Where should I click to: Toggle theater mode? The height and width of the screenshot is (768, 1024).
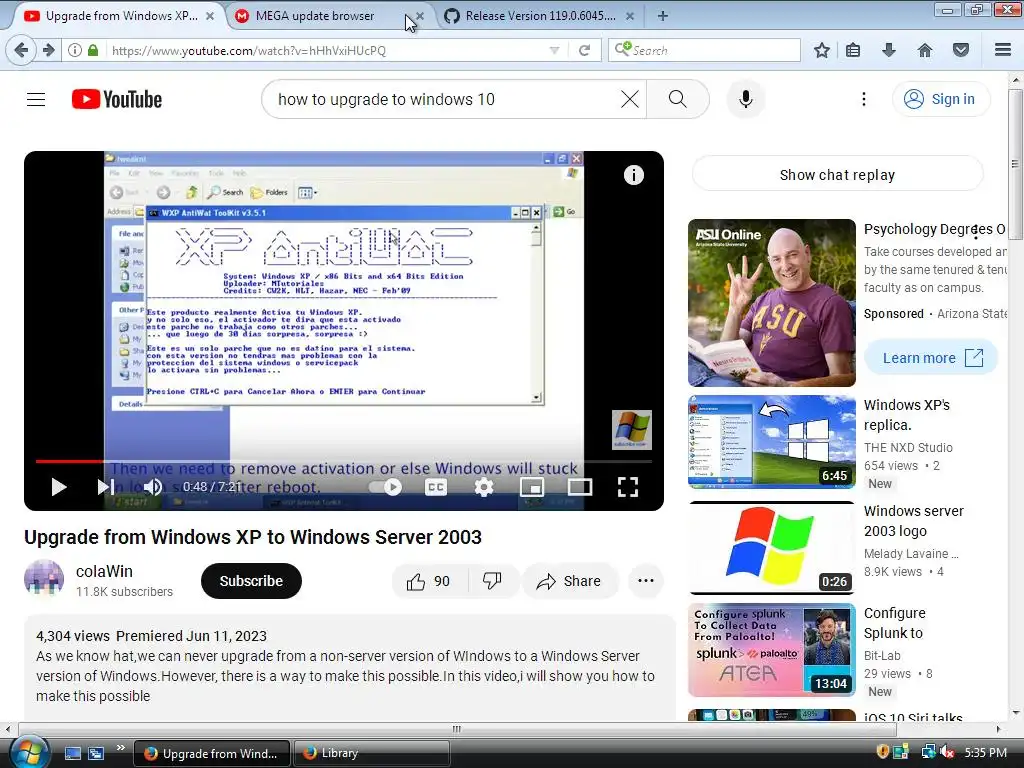point(580,487)
